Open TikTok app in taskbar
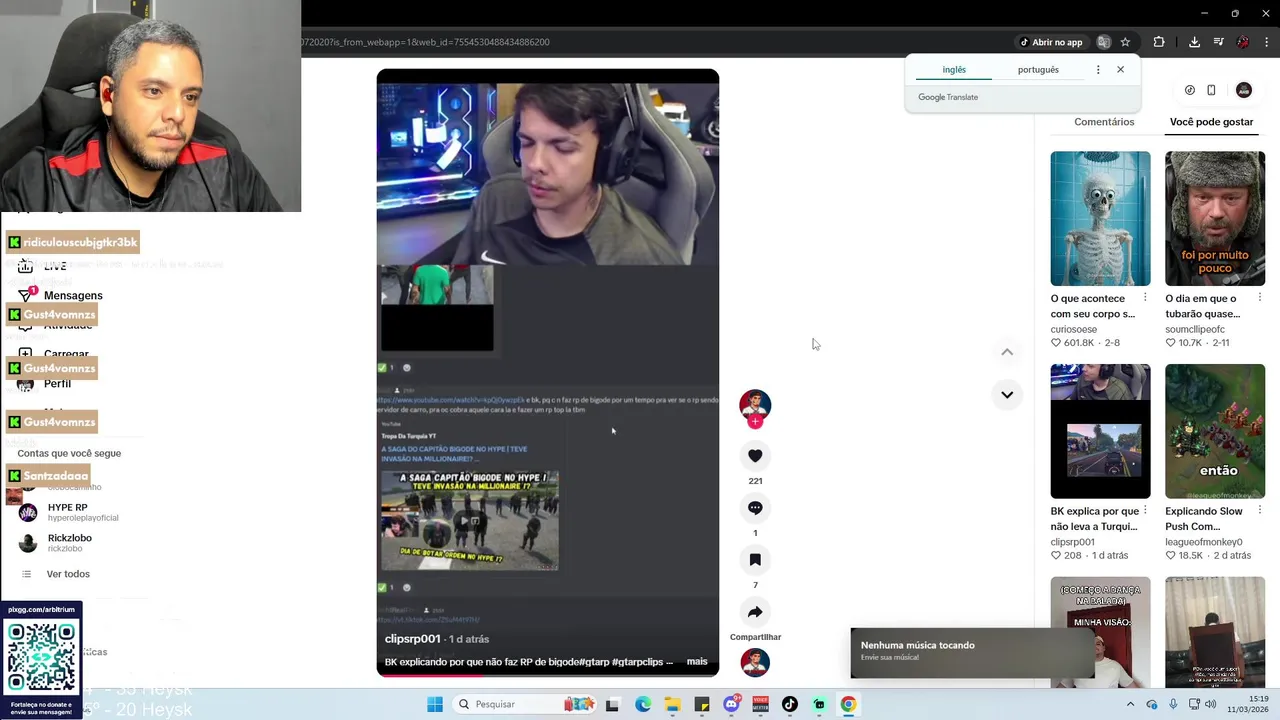 [789, 704]
